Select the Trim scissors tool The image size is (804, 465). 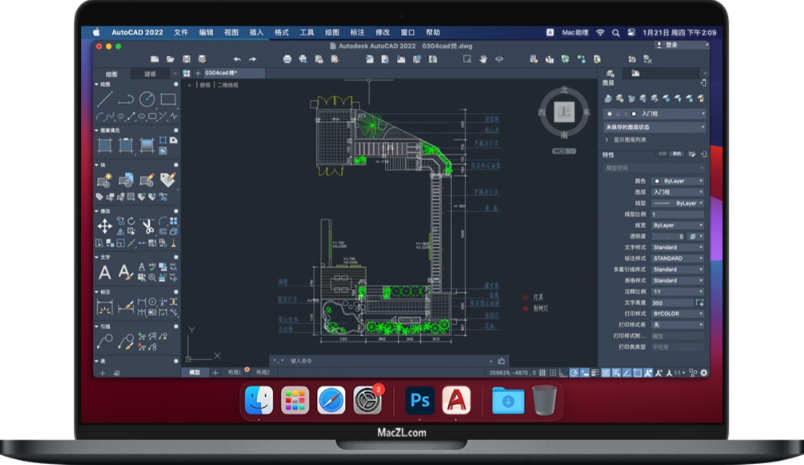[147, 226]
